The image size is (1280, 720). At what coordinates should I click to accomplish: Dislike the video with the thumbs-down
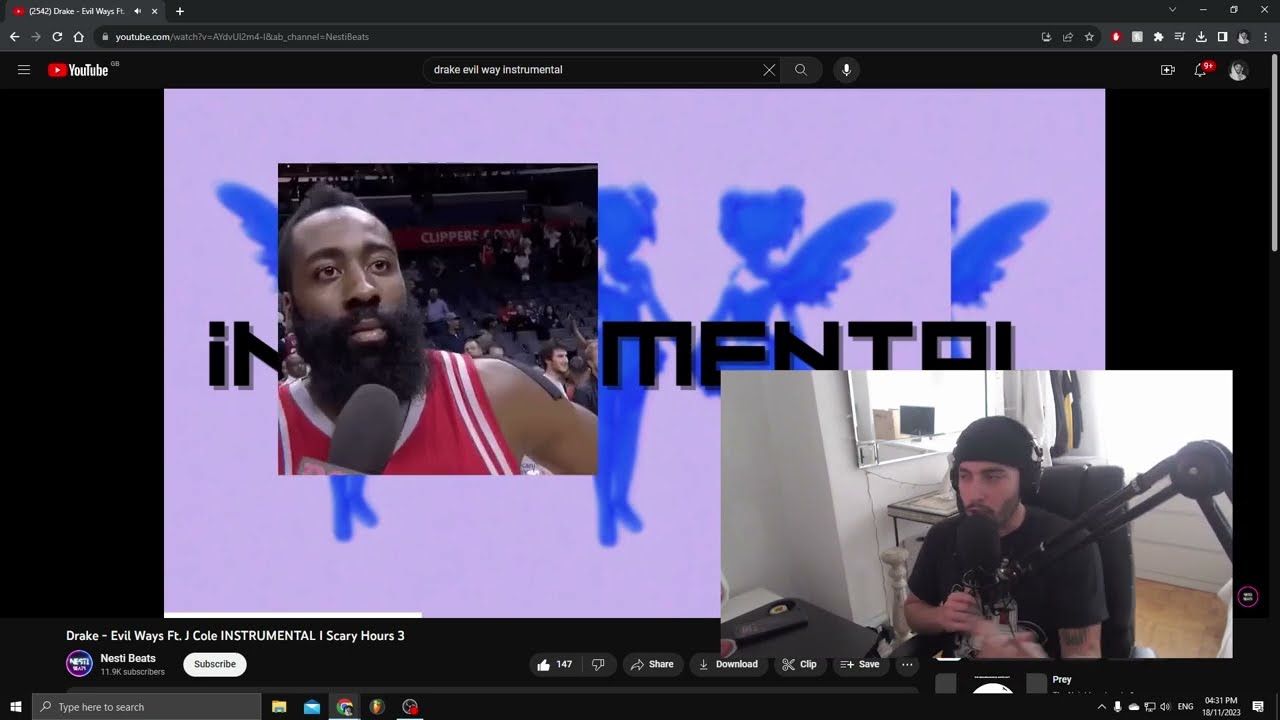pyautogui.click(x=599, y=664)
